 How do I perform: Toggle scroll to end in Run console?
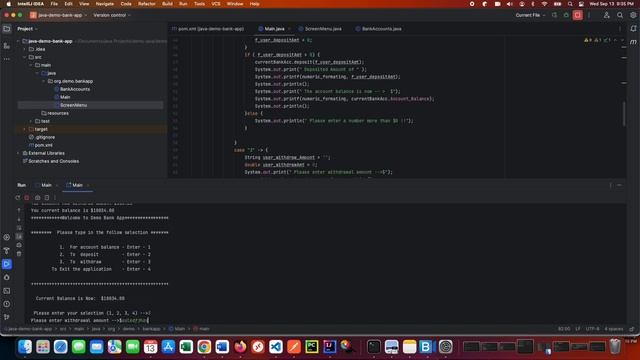19,236
